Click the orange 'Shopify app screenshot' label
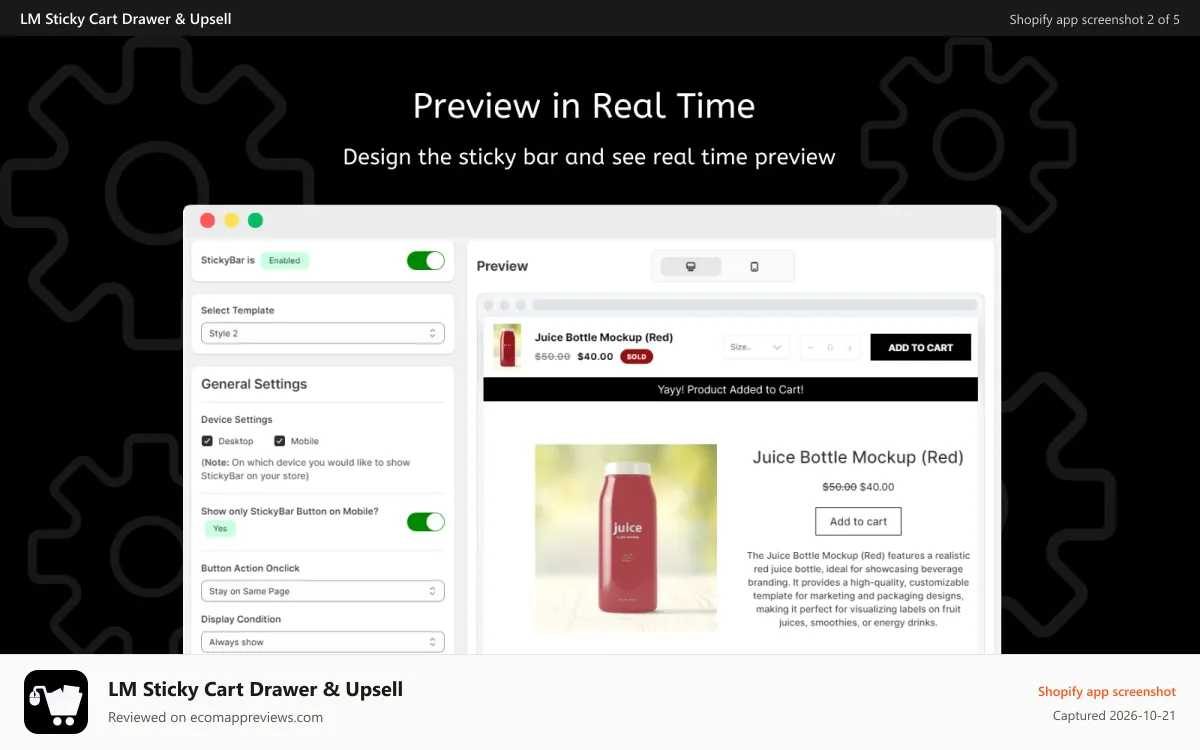The width and height of the screenshot is (1200, 750). [1107, 691]
